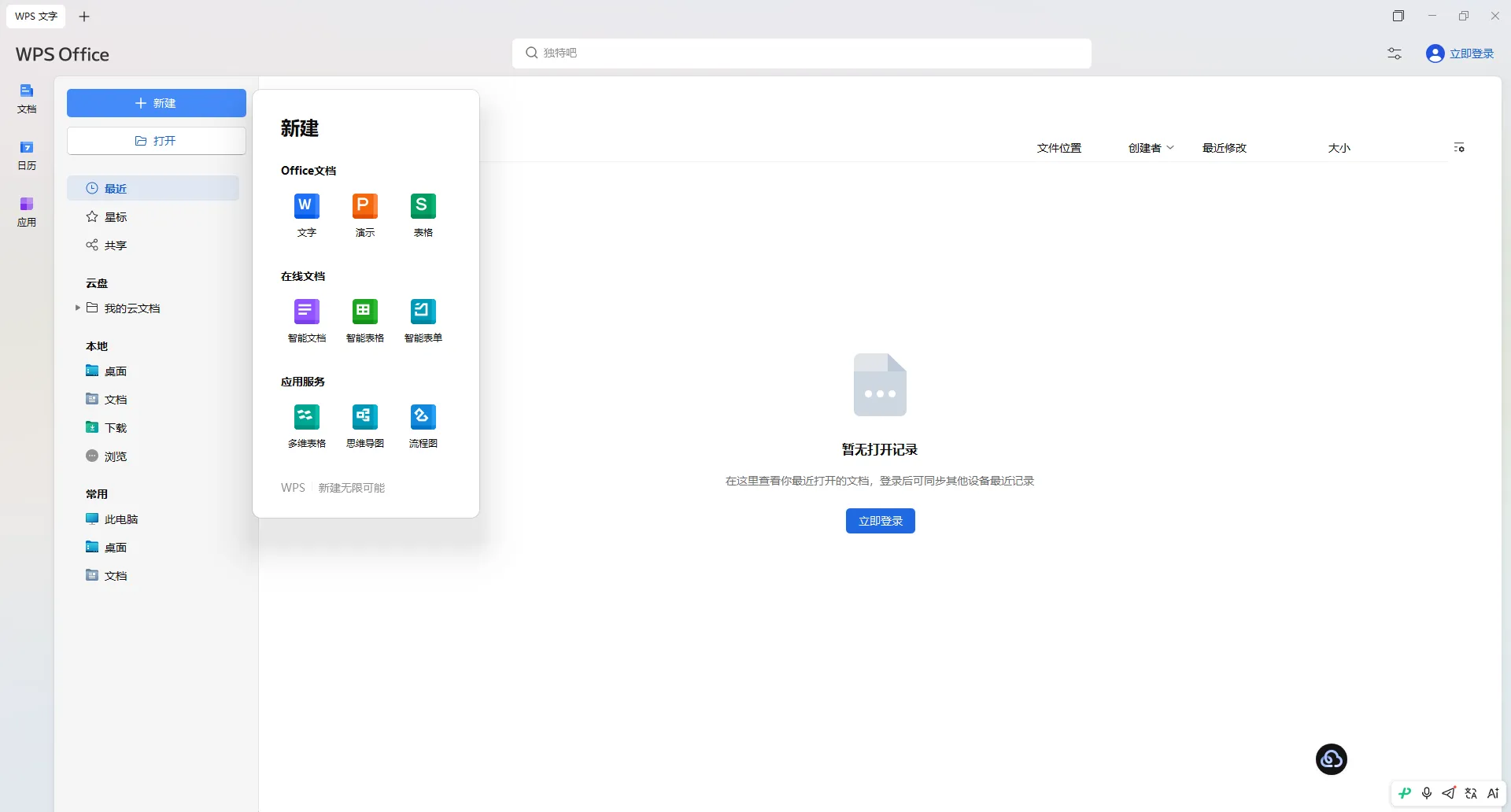Click the translate icon in tray bar
1511x812 pixels.
point(1471,793)
